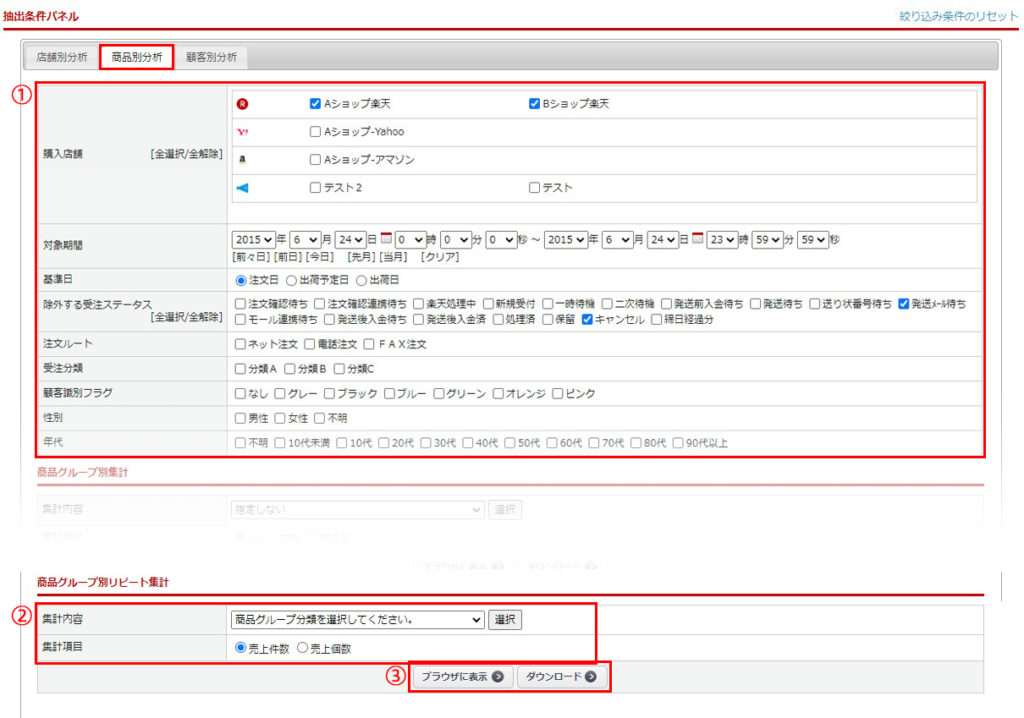The width and height of the screenshot is (1024, 718).
Task: Open the start day dropdown
Action: point(351,240)
